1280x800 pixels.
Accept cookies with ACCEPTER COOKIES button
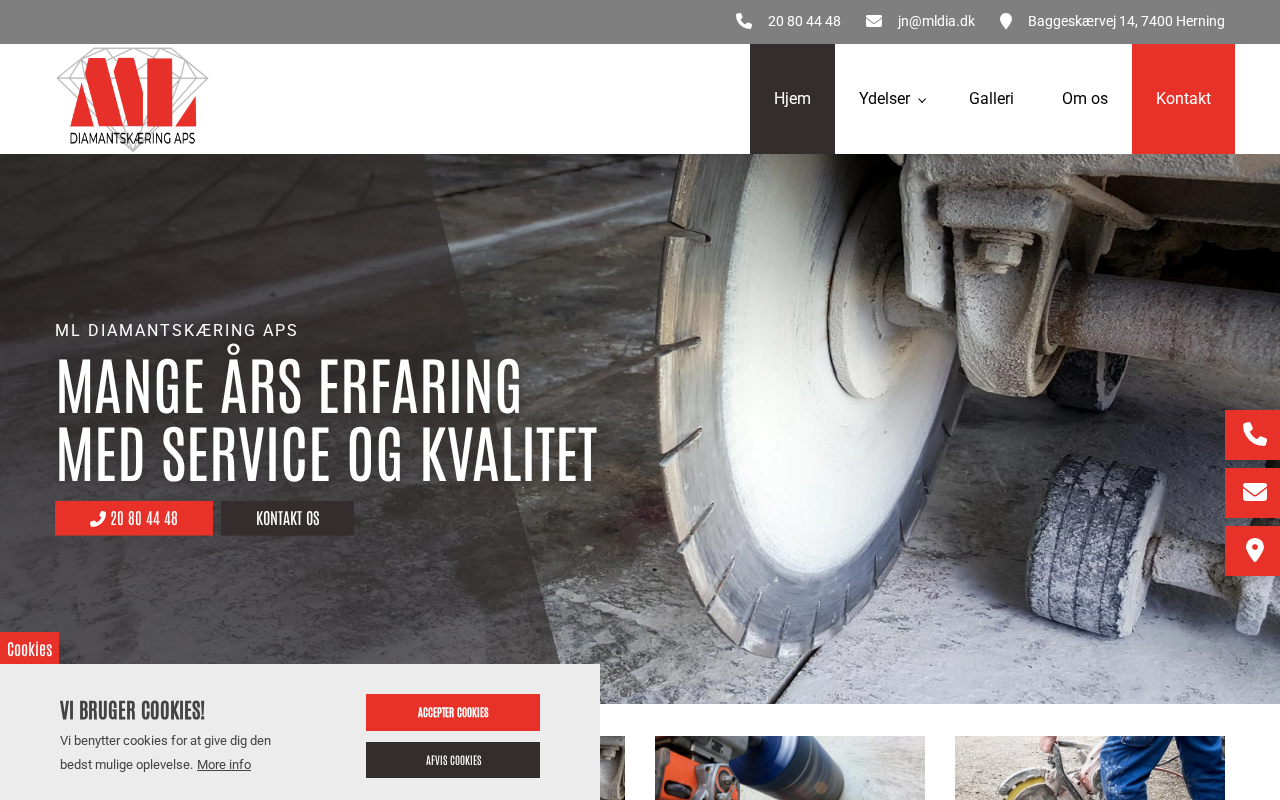point(453,712)
